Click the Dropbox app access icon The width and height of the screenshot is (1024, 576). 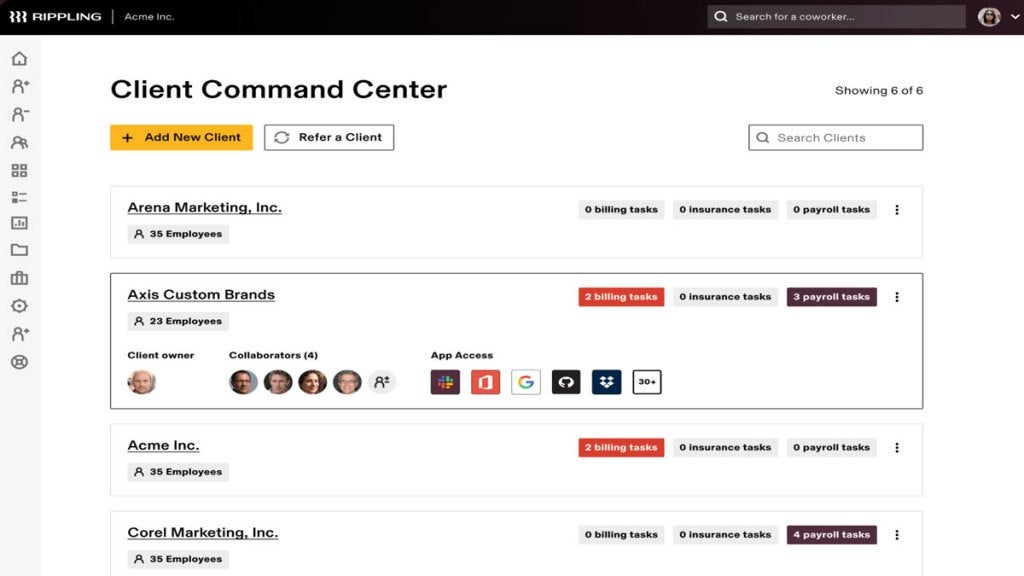(x=606, y=382)
